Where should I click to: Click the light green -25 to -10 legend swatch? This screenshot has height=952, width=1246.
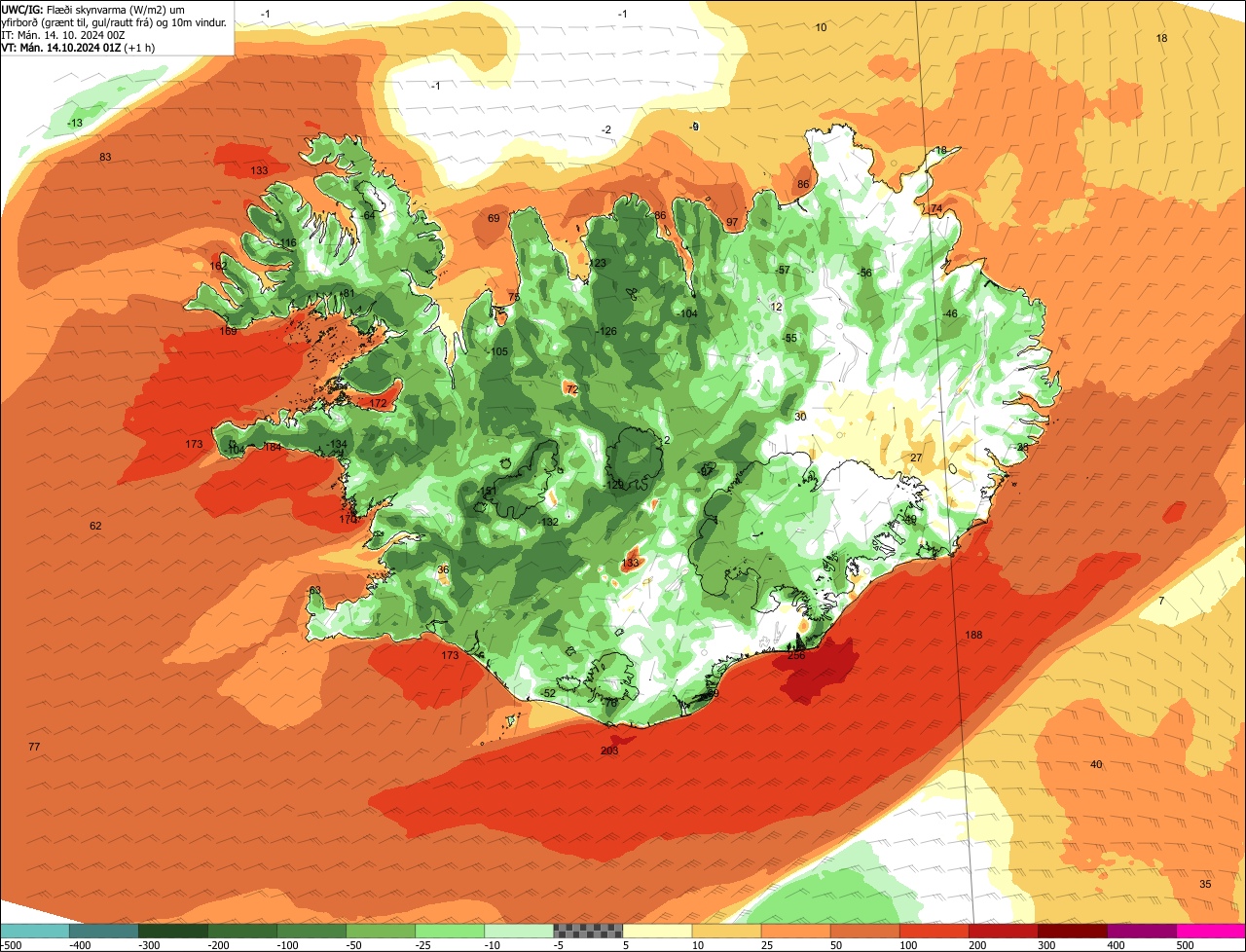click(x=450, y=931)
